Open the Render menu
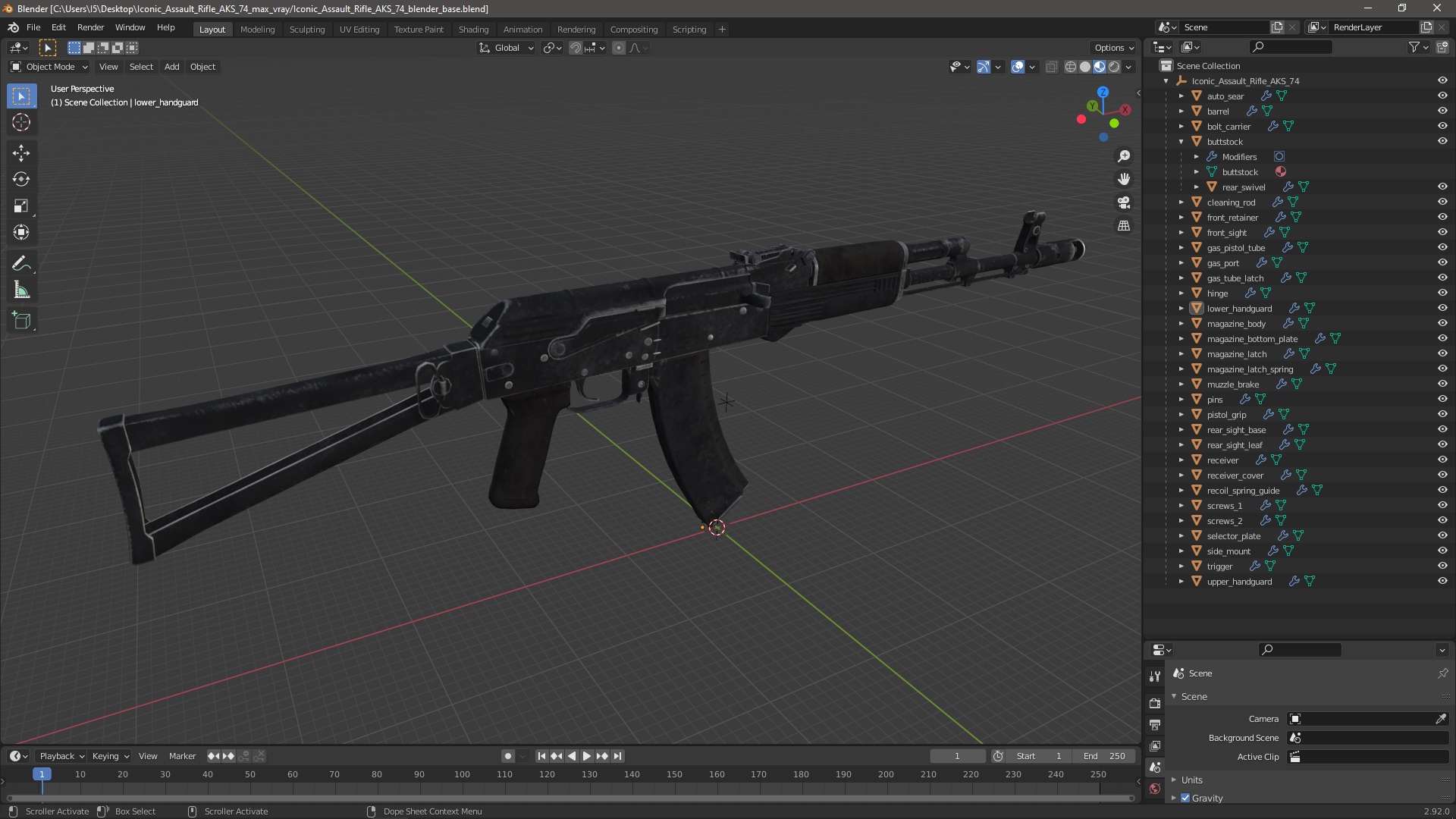The height and width of the screenshot is (819, 1456). pyautogui.click(x=90, y=27)
